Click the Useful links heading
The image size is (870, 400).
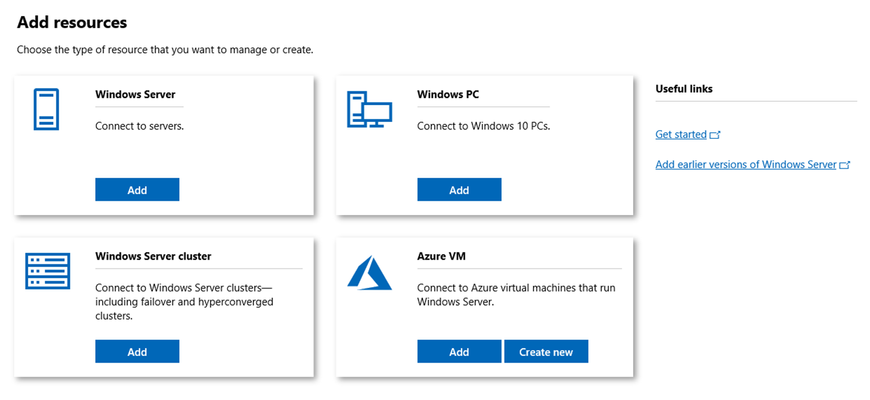[x=684, y=89]
